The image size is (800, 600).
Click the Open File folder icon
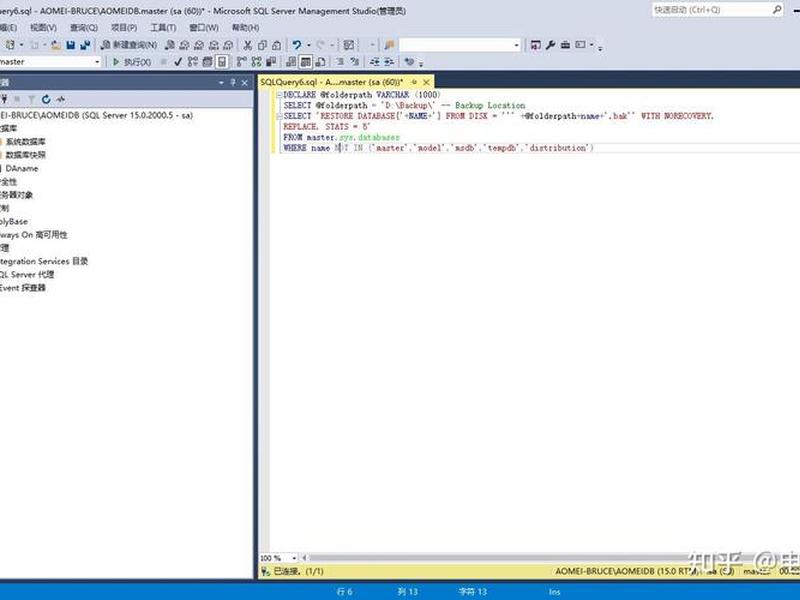pyautogui.click(x=56, y=45)
